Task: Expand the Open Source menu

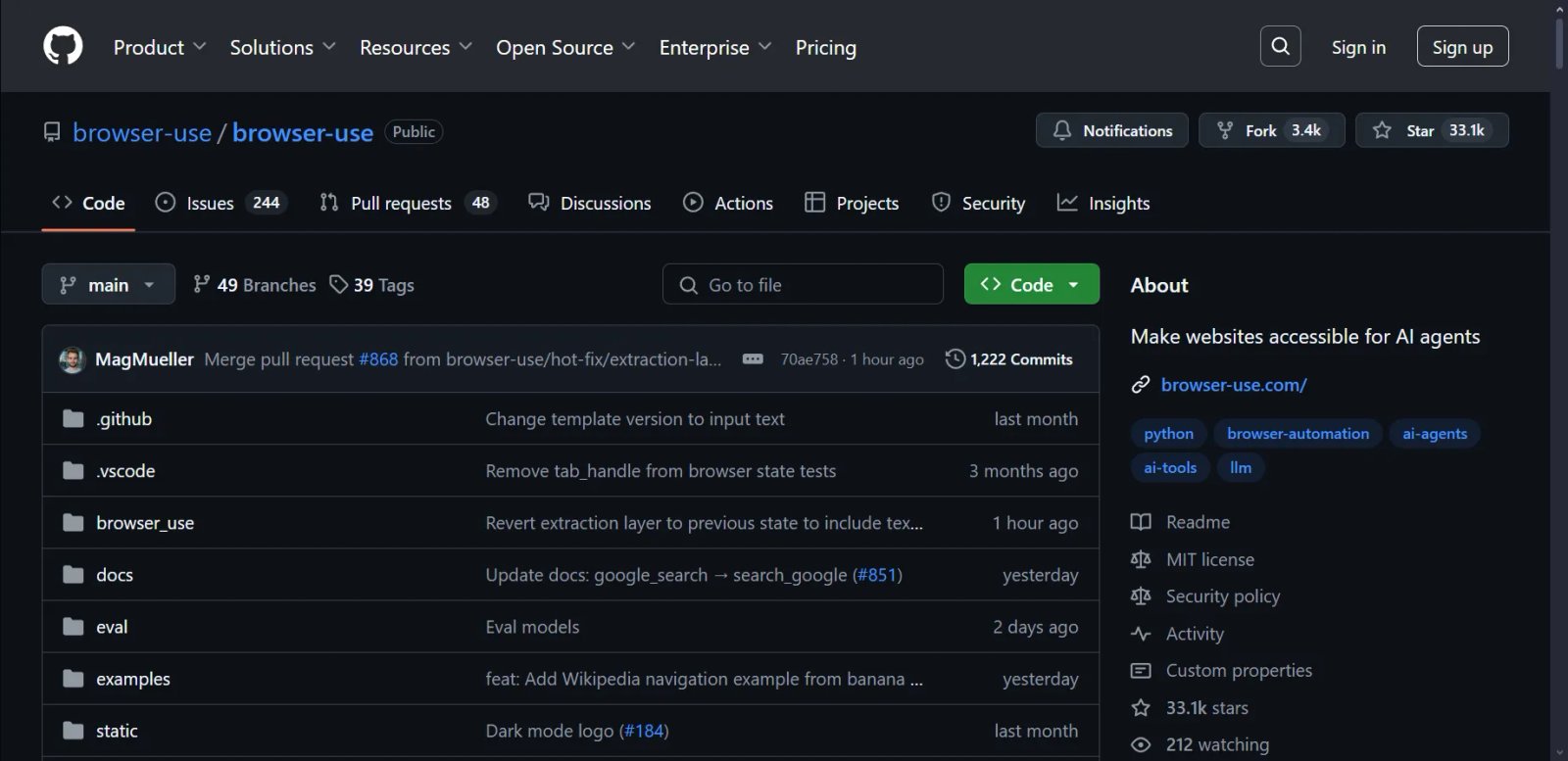Action: (x=565, y=47)
